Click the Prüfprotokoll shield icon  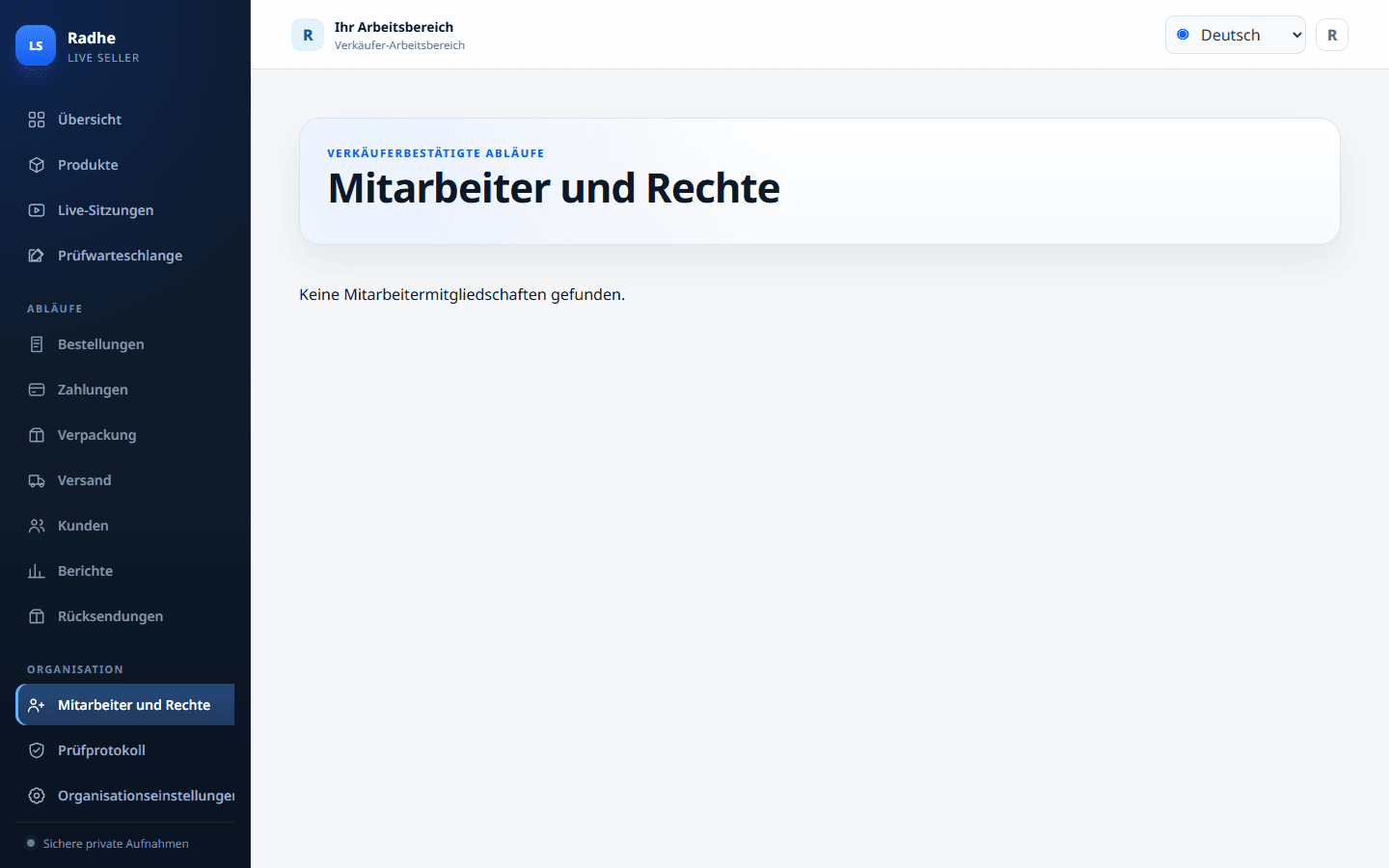point(37,750)
